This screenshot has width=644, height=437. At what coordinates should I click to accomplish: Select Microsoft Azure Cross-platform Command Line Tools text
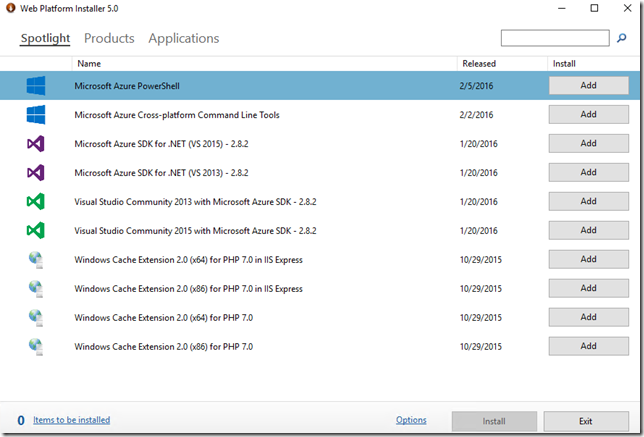point(177,115)
